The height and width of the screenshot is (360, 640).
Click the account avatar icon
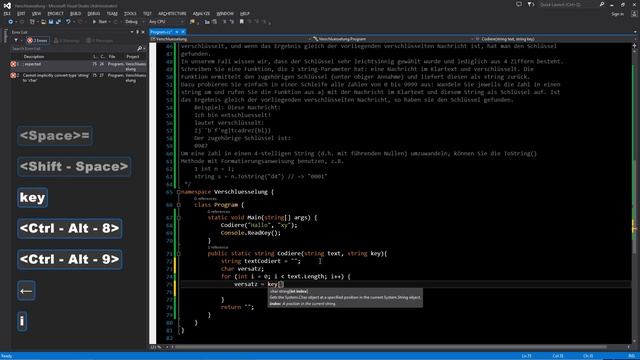pyautogui.click(x=634, y=14)
